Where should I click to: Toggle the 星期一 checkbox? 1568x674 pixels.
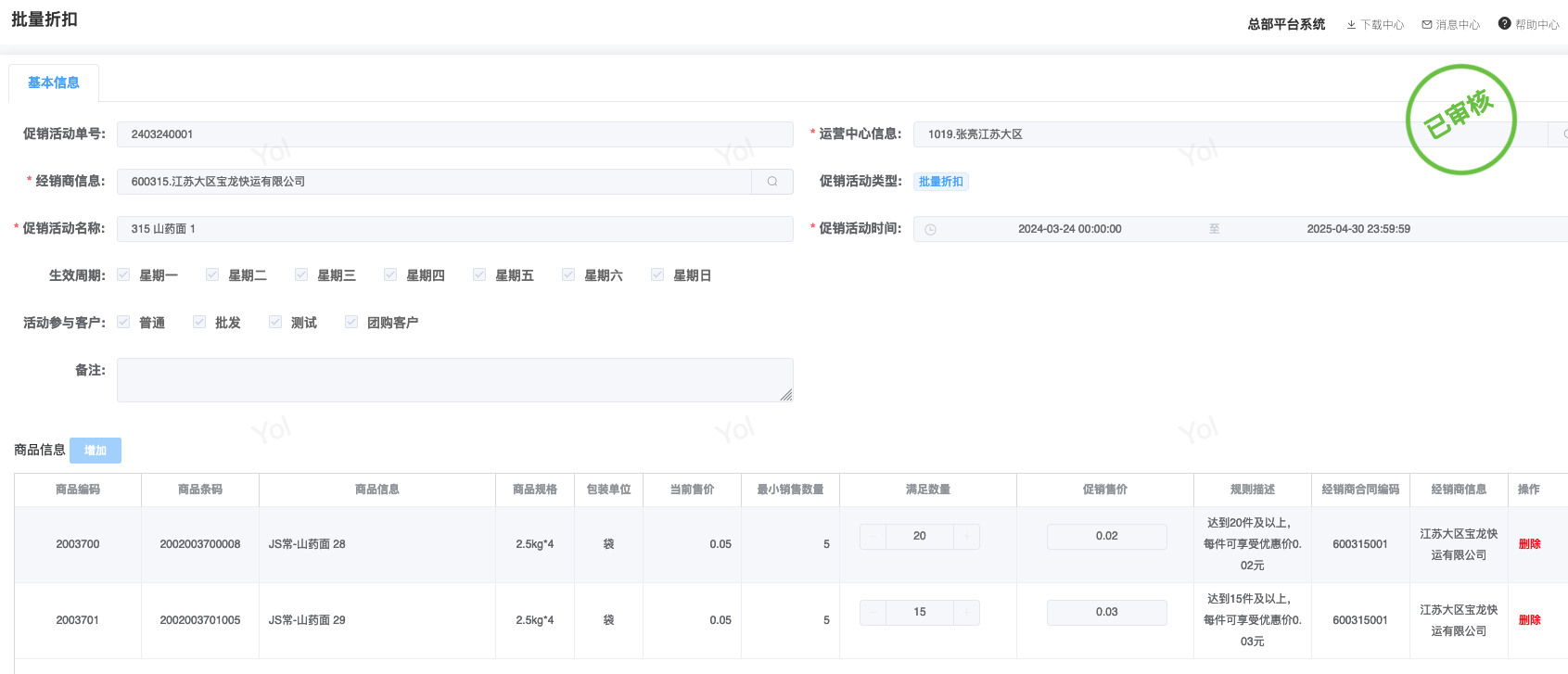(x=123, y=275)
